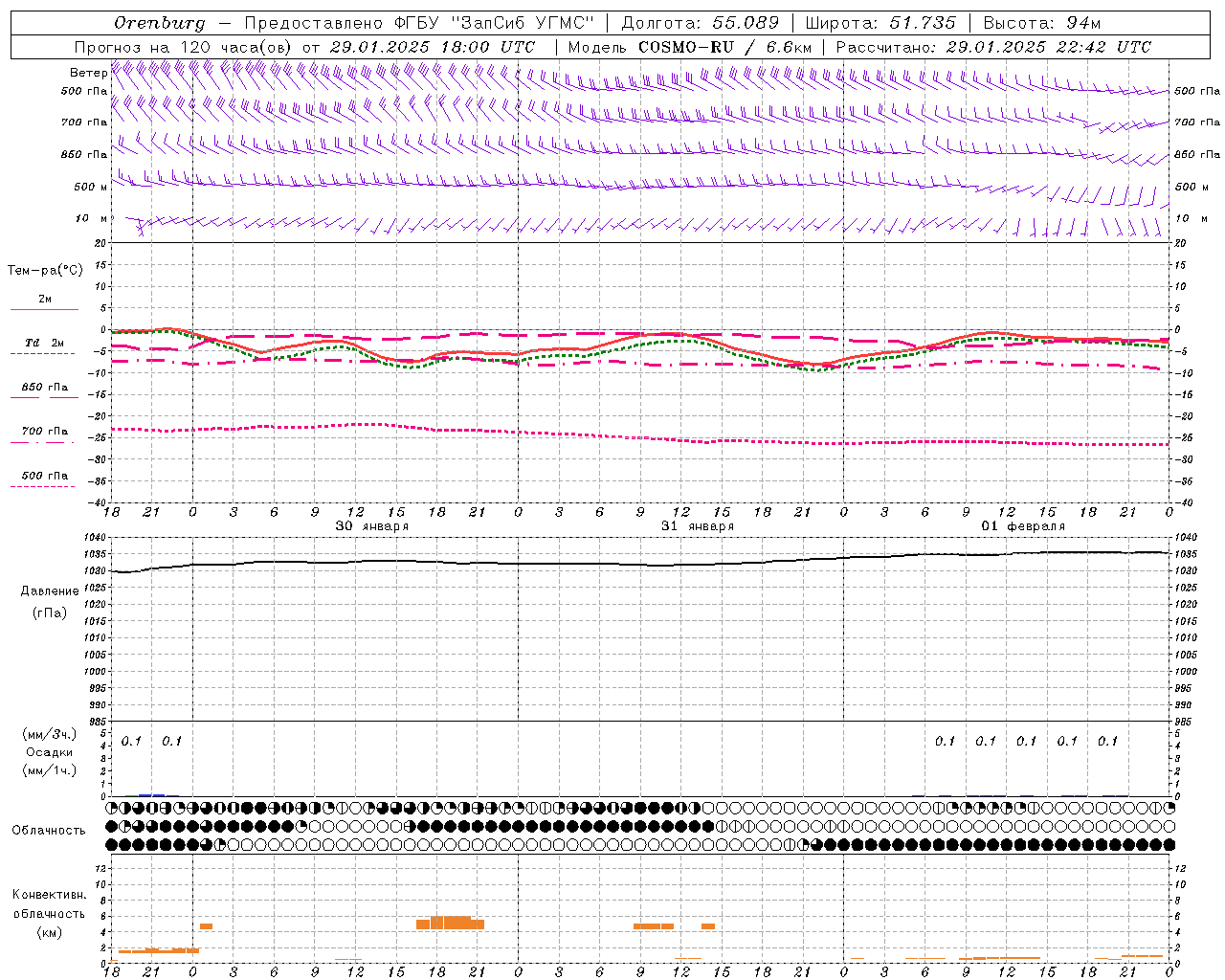Click the "30 января" date label
The width and height of the screenshot is (1225, 980).
coord(372,526)
